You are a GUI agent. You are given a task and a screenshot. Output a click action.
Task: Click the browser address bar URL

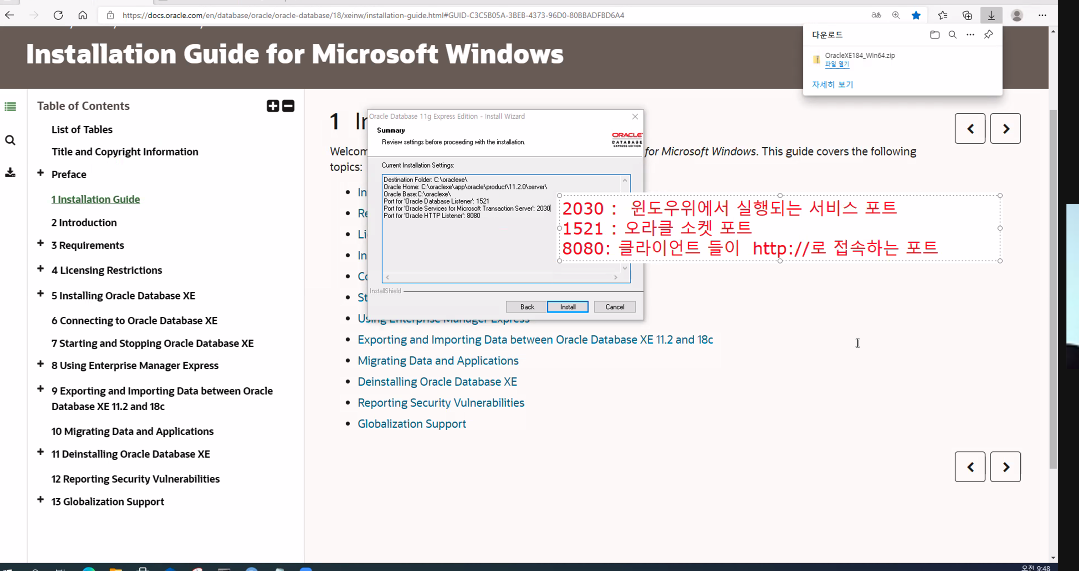click(x=373, y=14)
